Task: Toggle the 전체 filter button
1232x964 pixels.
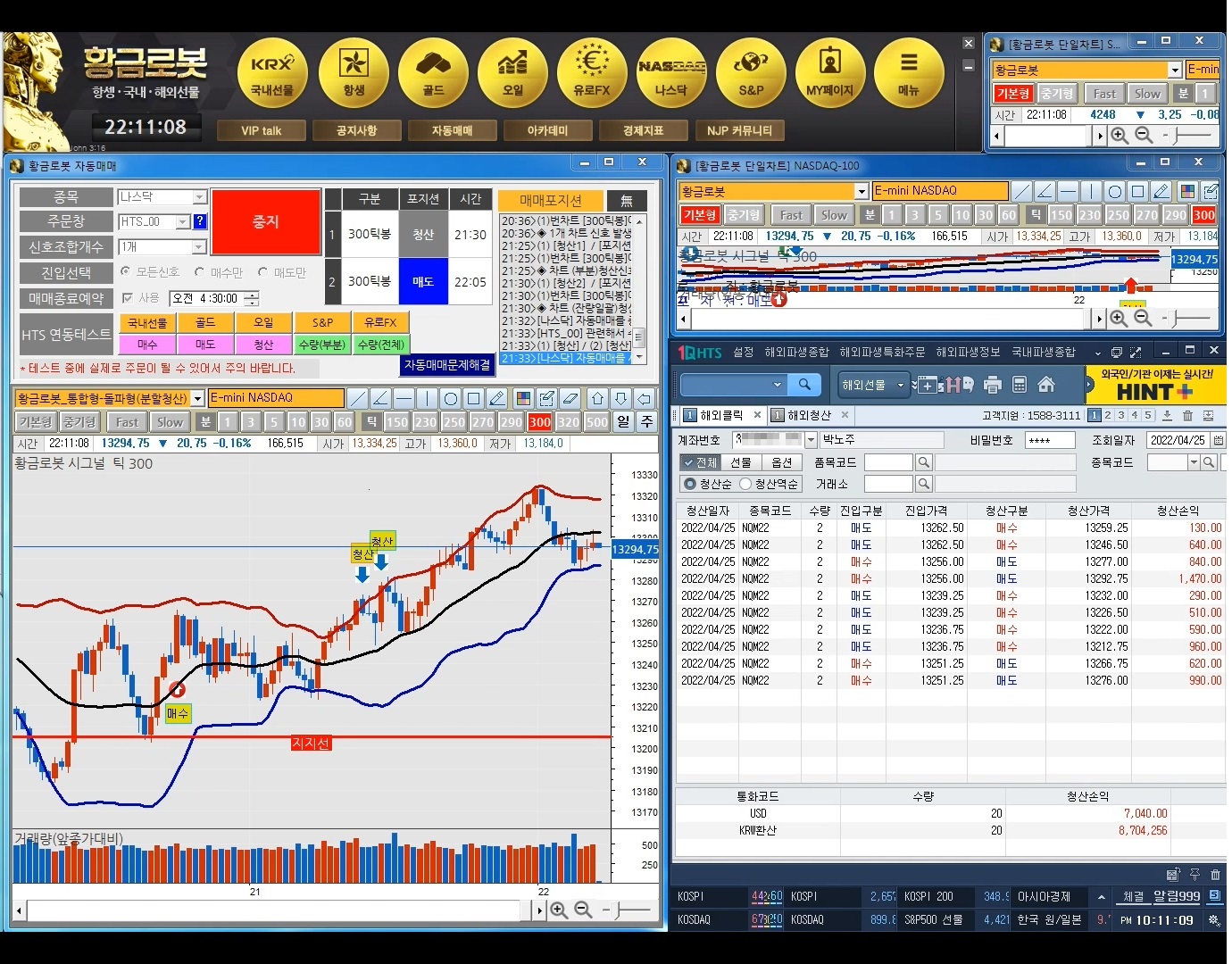Action: 700,462
